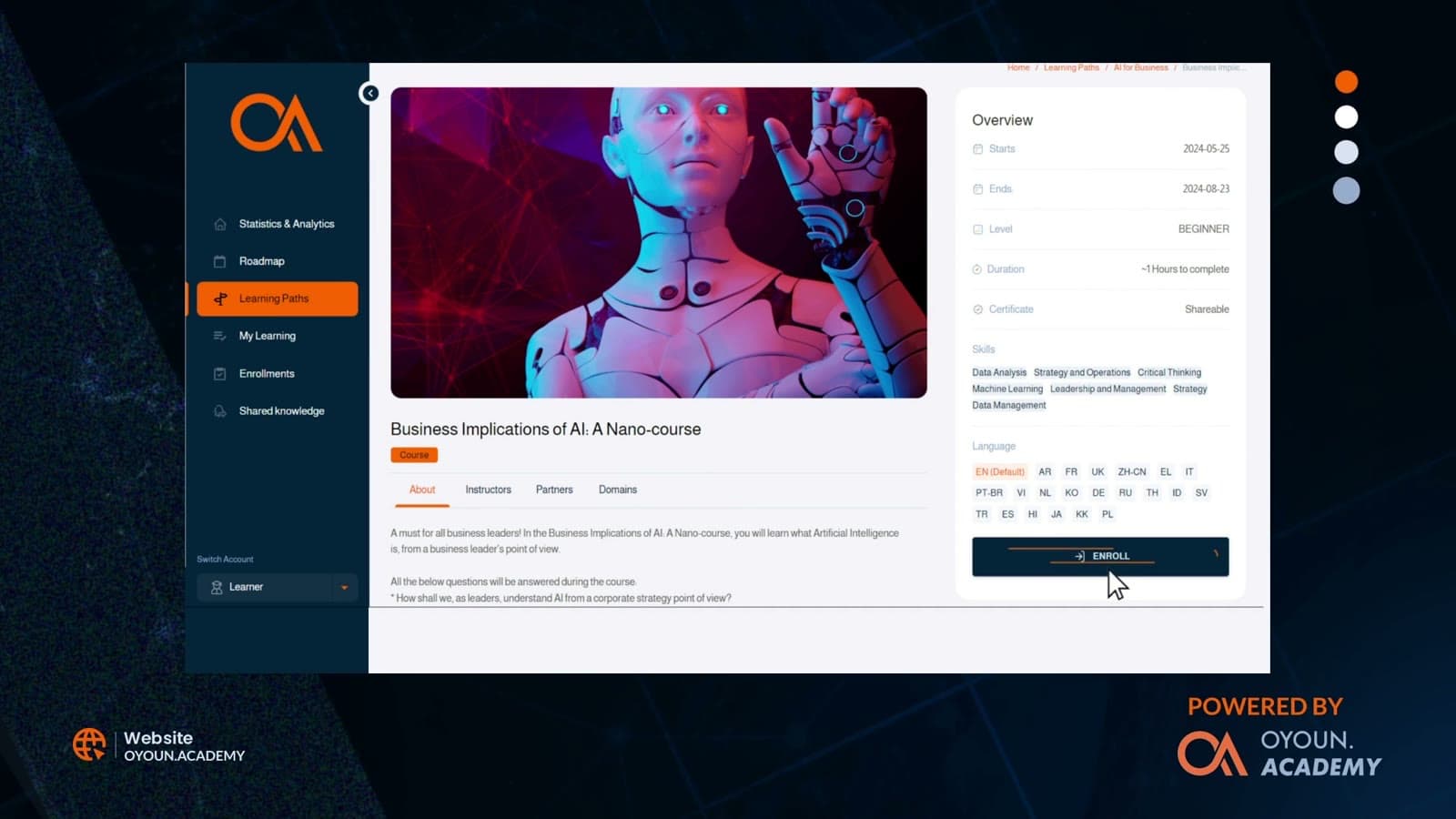Click the calendar icon next to Starts

coord(977,148)
